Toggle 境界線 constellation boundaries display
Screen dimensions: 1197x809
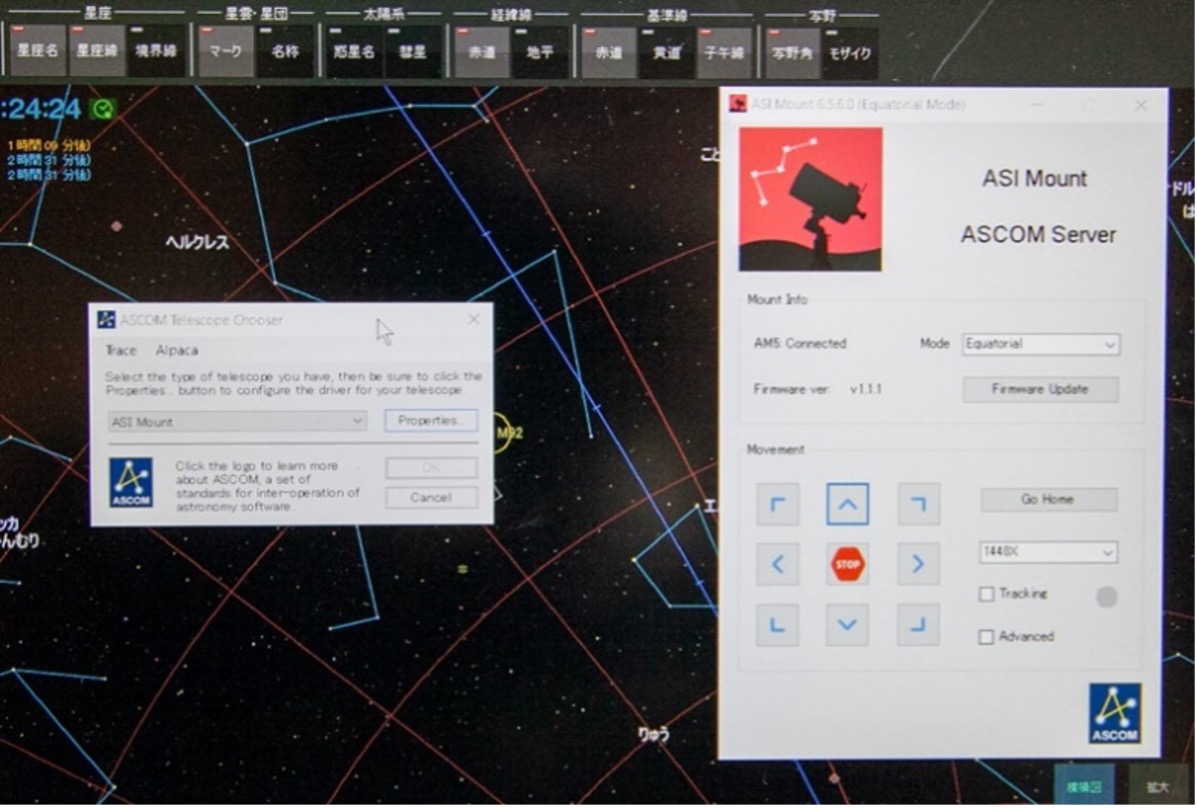156,51
